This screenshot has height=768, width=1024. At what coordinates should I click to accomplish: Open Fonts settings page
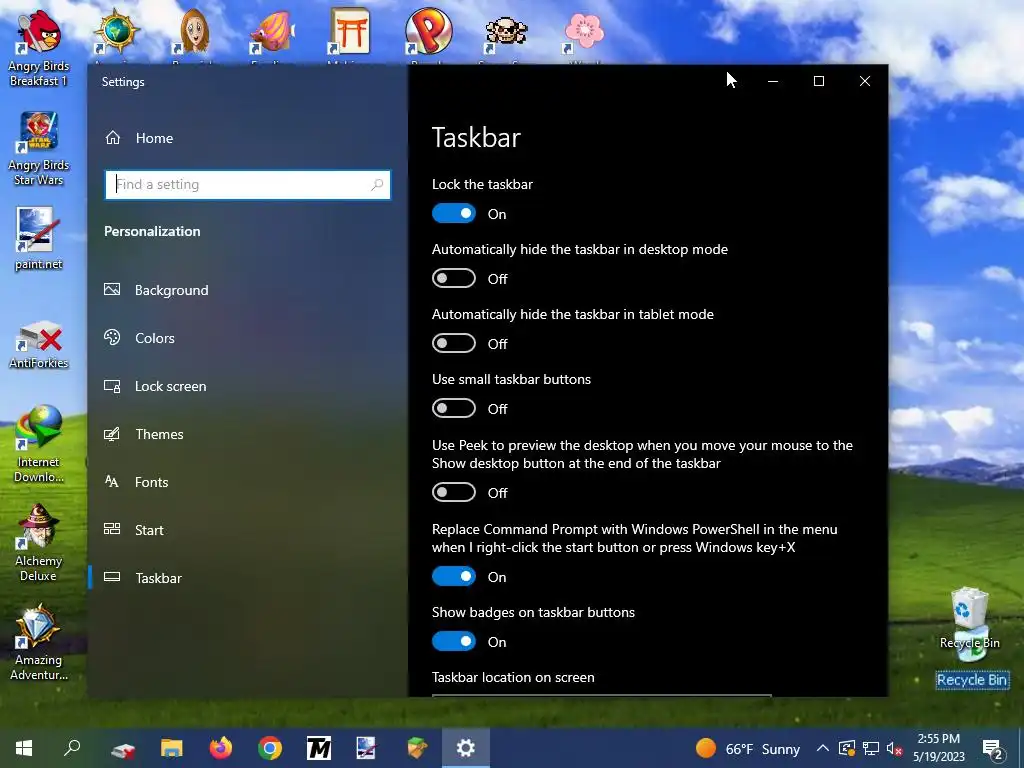click(x=248, y=482)
